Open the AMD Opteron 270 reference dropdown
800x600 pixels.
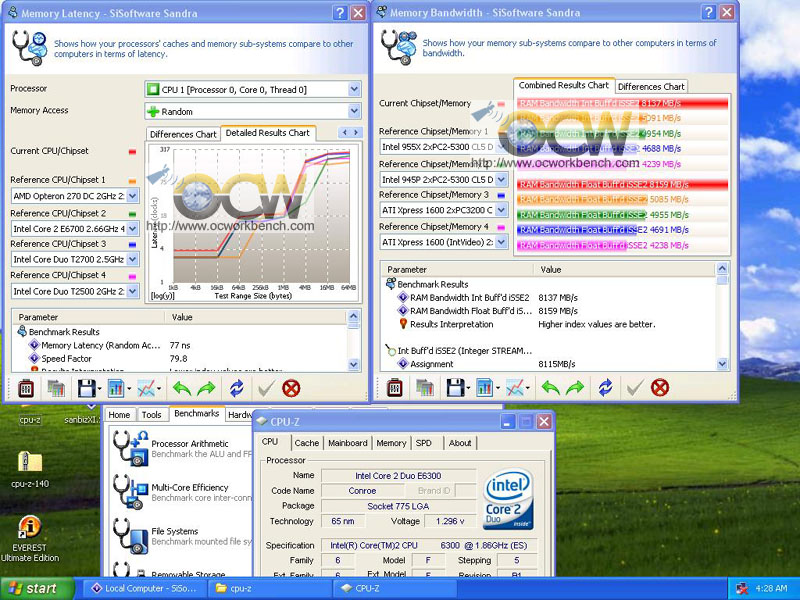(x=132, y=196)
